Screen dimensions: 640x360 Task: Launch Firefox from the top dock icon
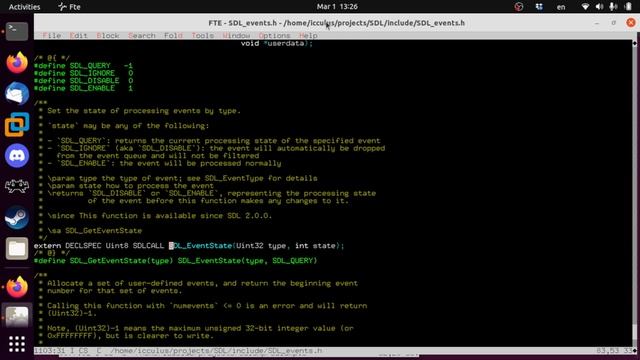tap(17, 62)
